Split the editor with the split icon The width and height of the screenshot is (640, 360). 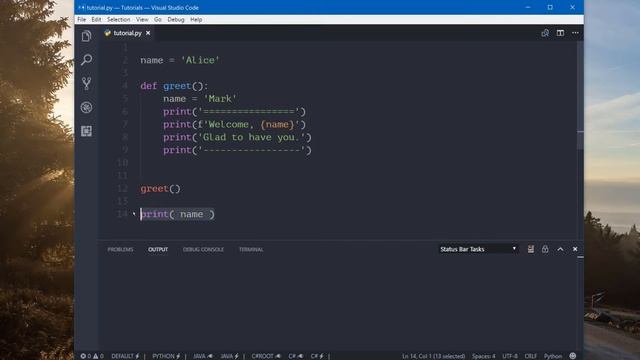560,33
